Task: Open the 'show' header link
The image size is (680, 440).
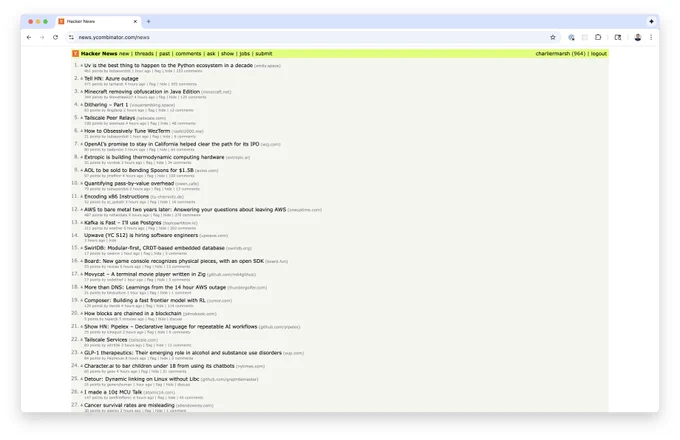Action: pos(227,54)
